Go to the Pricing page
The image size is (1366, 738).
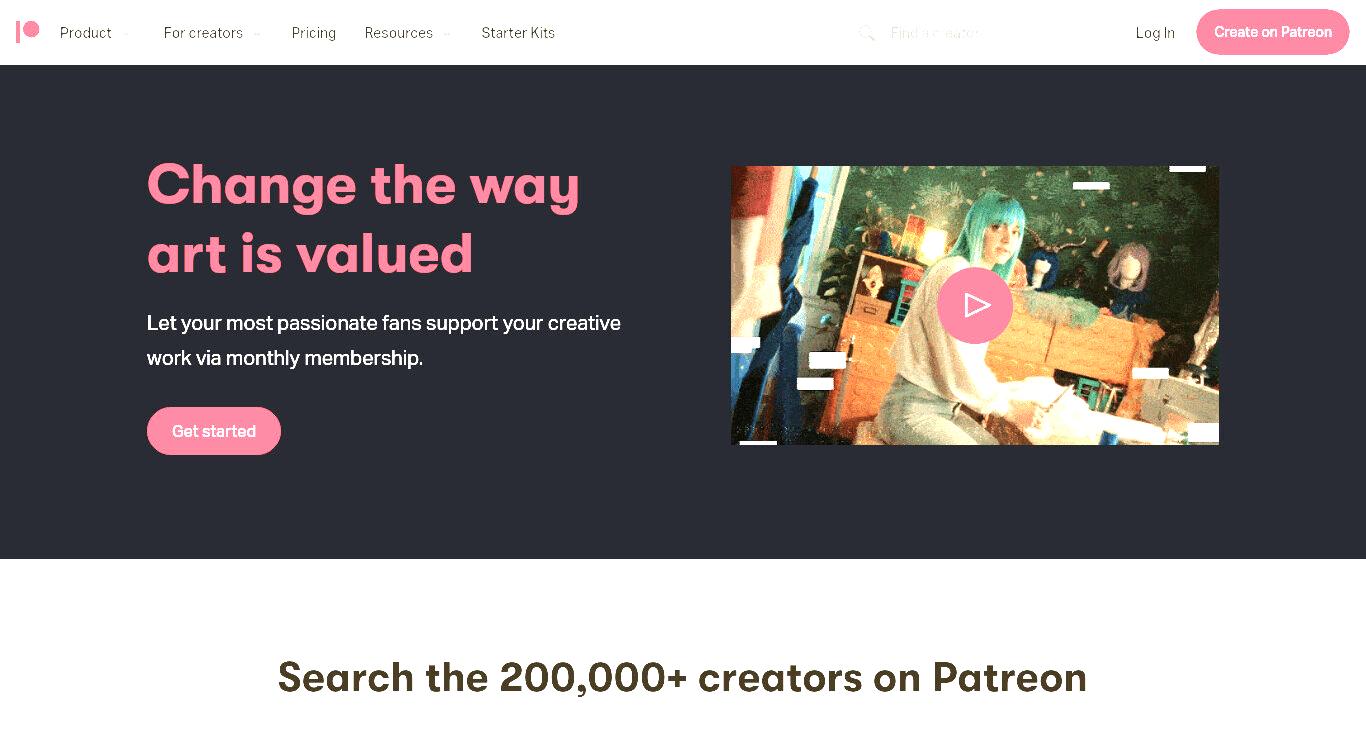click(314, 33)
